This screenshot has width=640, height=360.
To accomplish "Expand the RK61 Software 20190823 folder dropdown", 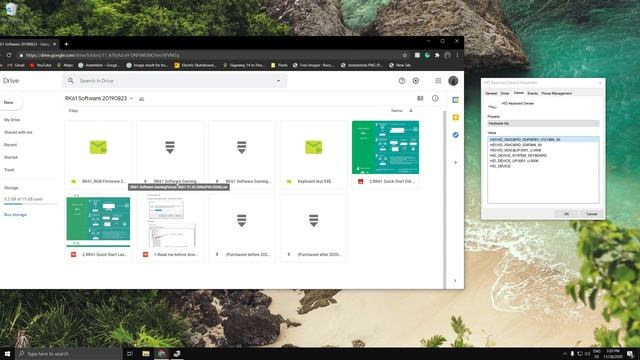I will coord(131,98).
